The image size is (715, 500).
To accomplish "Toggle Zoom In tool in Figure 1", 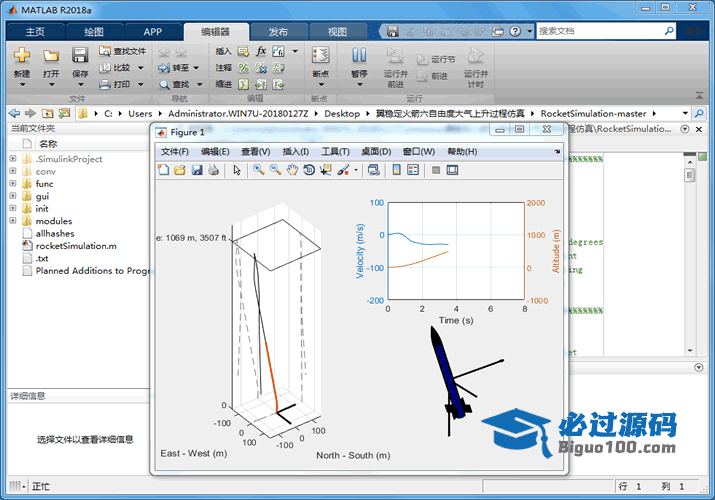I will tap(259, 170).
